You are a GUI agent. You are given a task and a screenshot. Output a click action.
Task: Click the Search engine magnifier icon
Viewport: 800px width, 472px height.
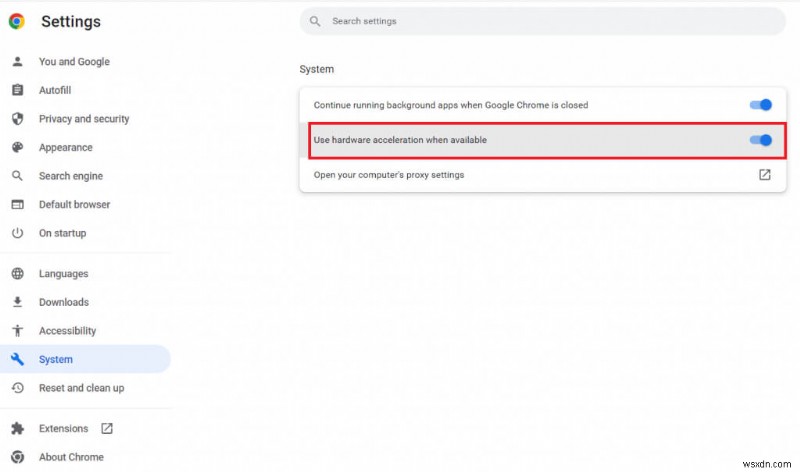coord(17,176)
